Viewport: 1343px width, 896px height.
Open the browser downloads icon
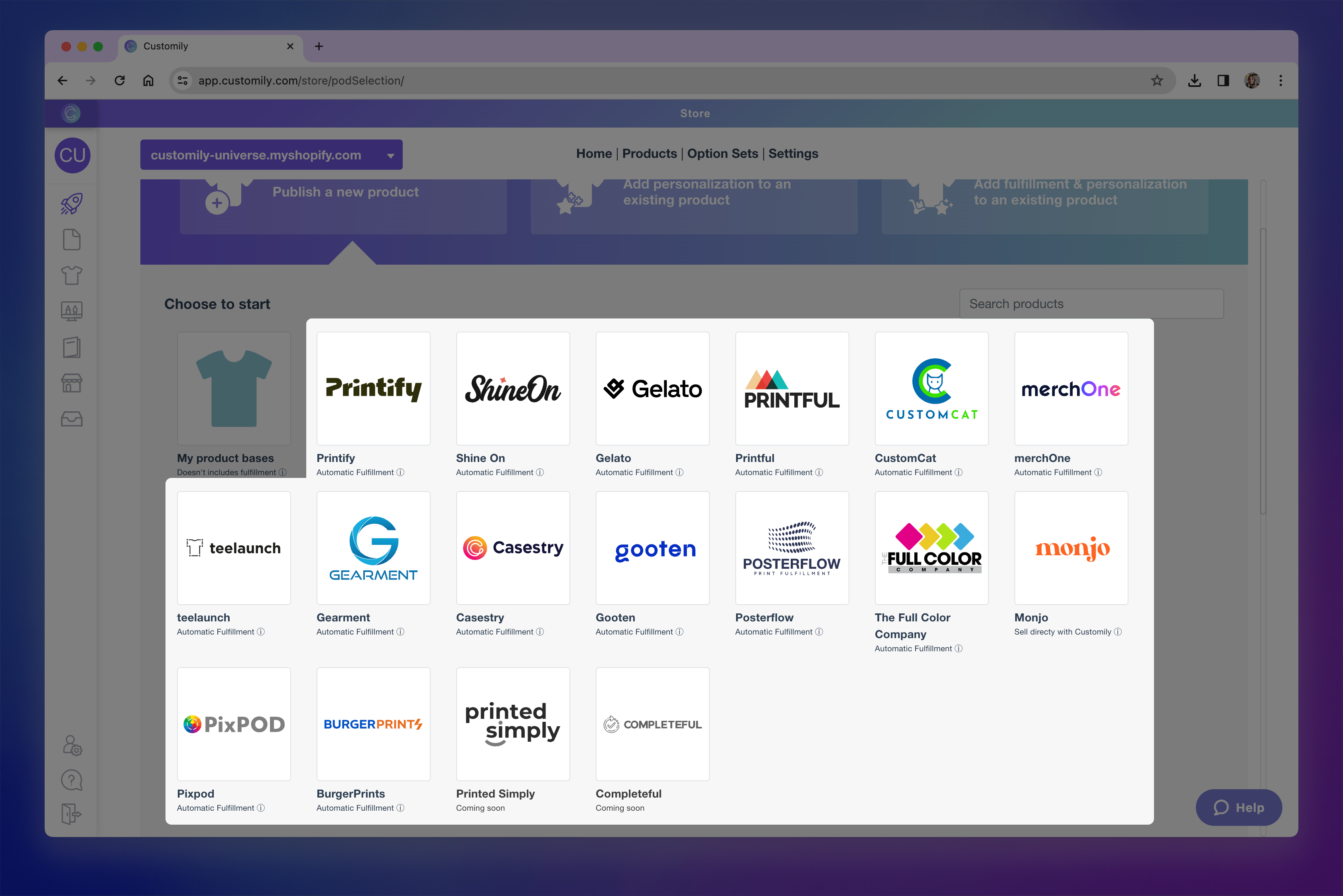pos(1194,81)
